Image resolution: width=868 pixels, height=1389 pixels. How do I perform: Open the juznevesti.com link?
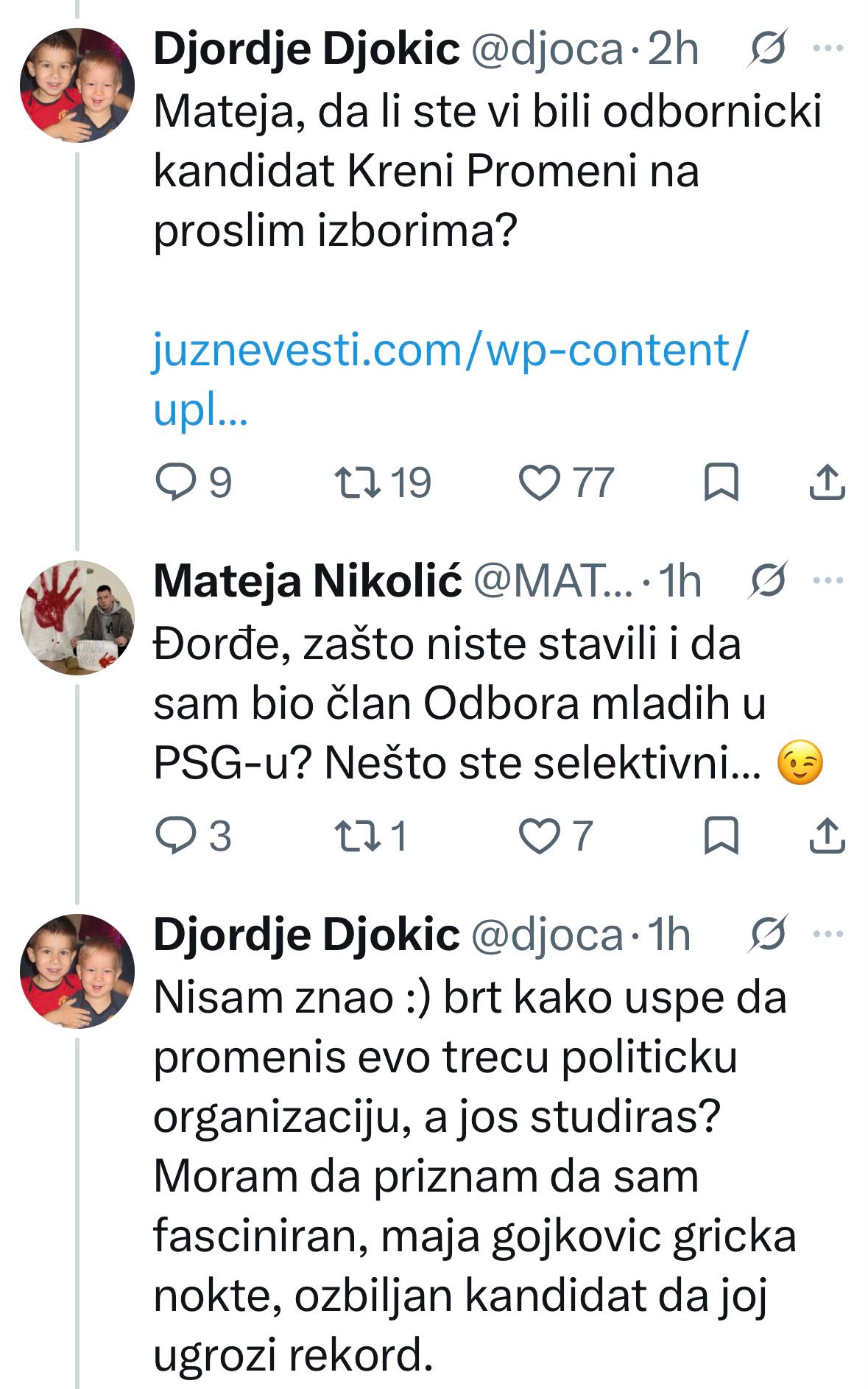click(x=451, y=379)
